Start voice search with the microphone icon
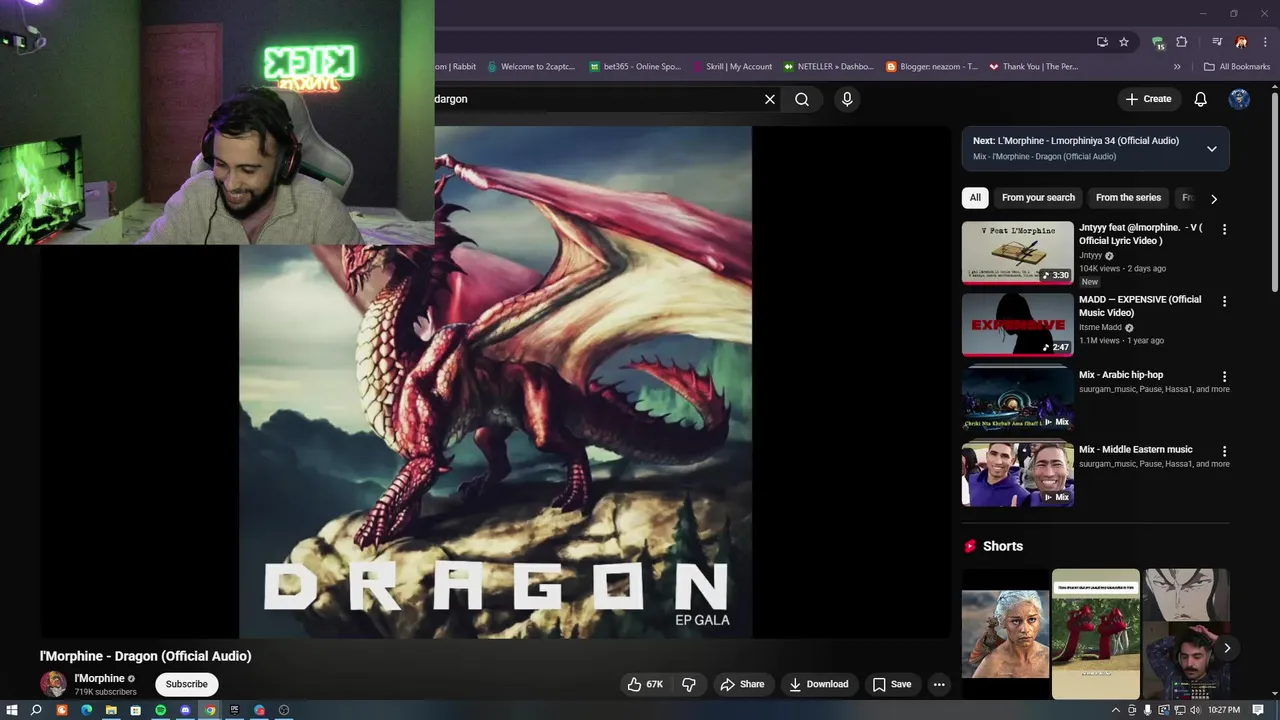This screenshot has height=720, width=1280. (x=847, y=99)
